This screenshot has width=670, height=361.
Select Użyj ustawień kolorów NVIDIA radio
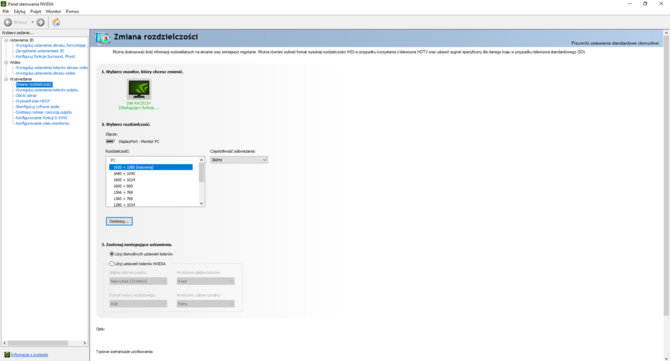(112, 264)
